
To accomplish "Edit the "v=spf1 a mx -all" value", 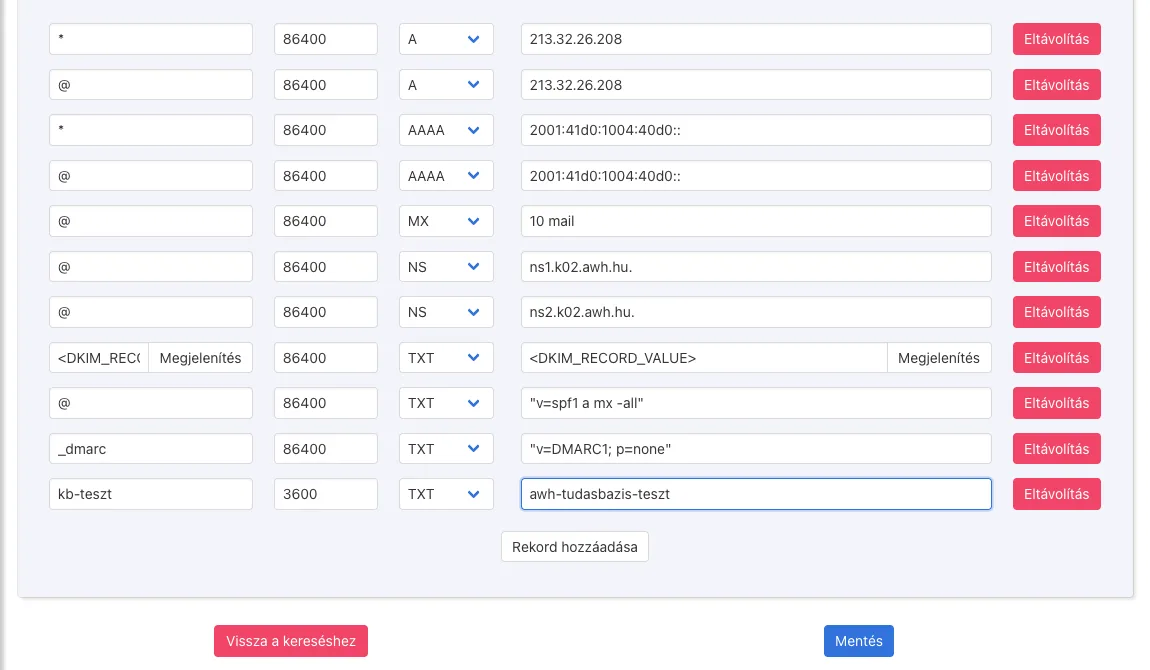I will pos(756,402).
